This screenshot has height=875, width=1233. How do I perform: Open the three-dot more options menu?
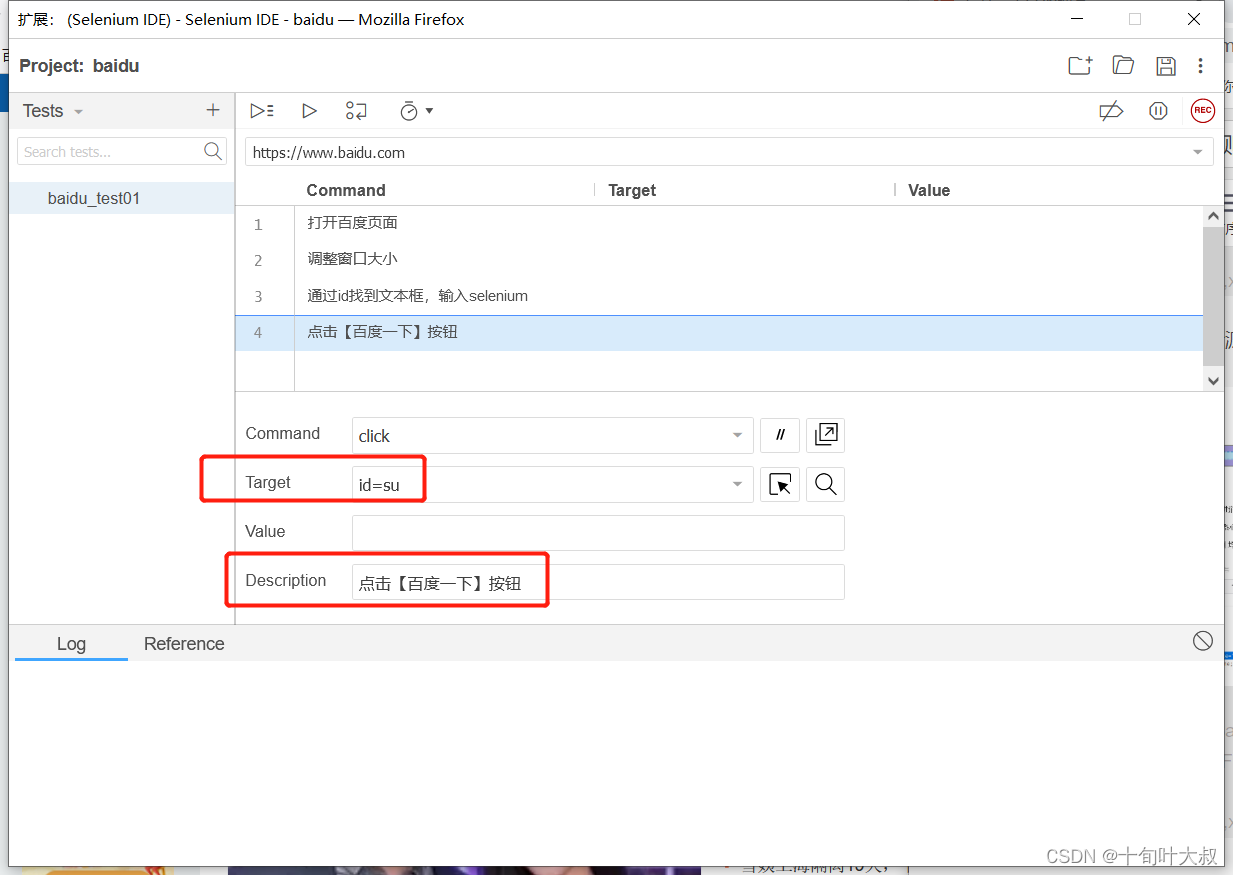tap(1201, 66)
